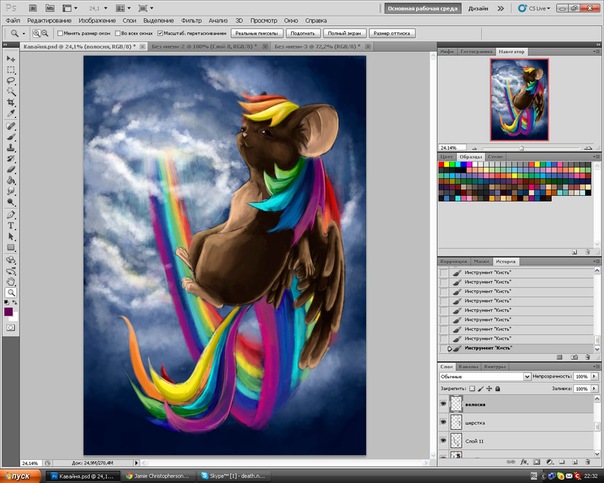Select the Rectangular Marquee tool

(x=11, y=70)
